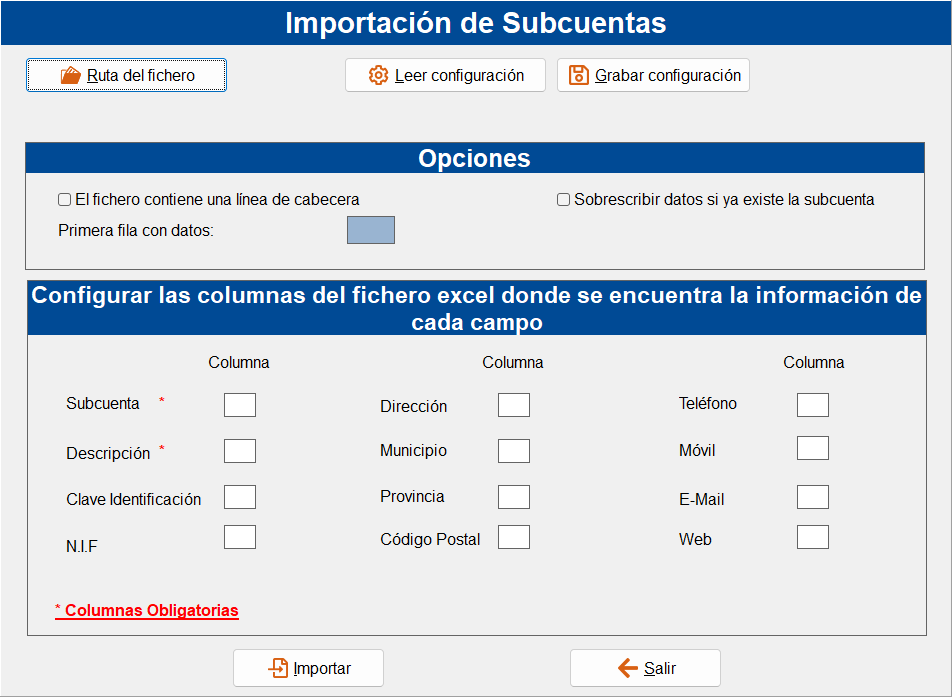This screenshot has width=952, height=697.
Task: Click the Código Postal column box
Action: click(x=514, y=537)
